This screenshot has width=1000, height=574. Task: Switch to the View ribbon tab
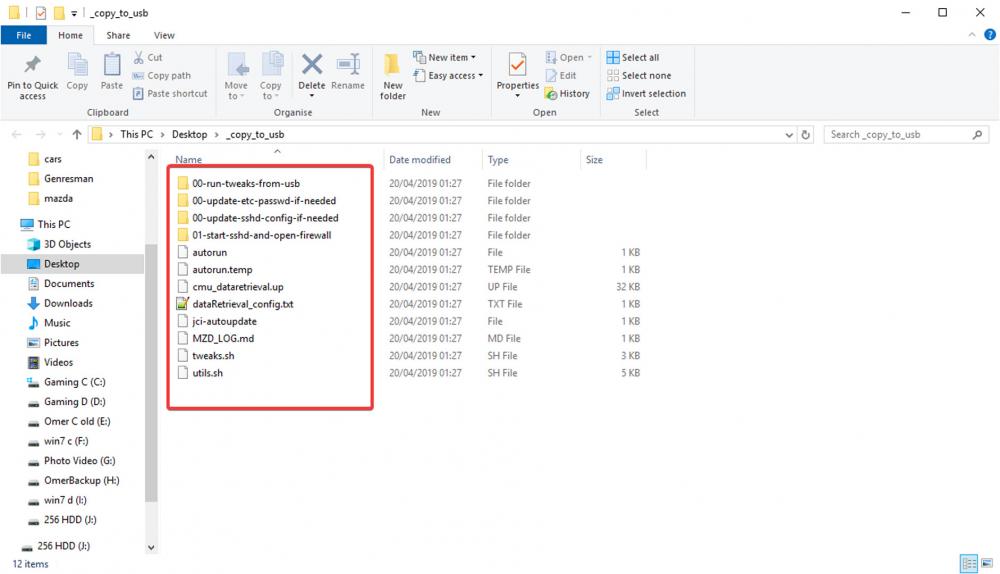pyautogui.click(x=164, y=35)
